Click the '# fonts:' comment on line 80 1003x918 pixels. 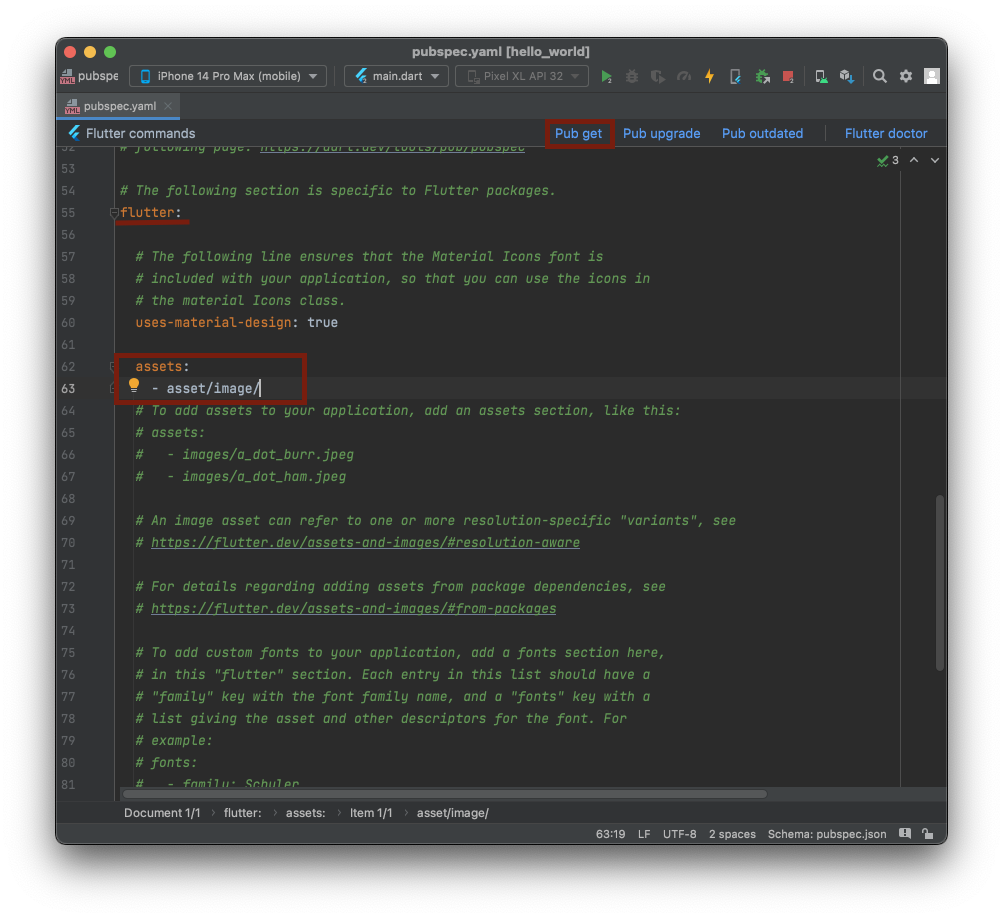coord(166,763)
